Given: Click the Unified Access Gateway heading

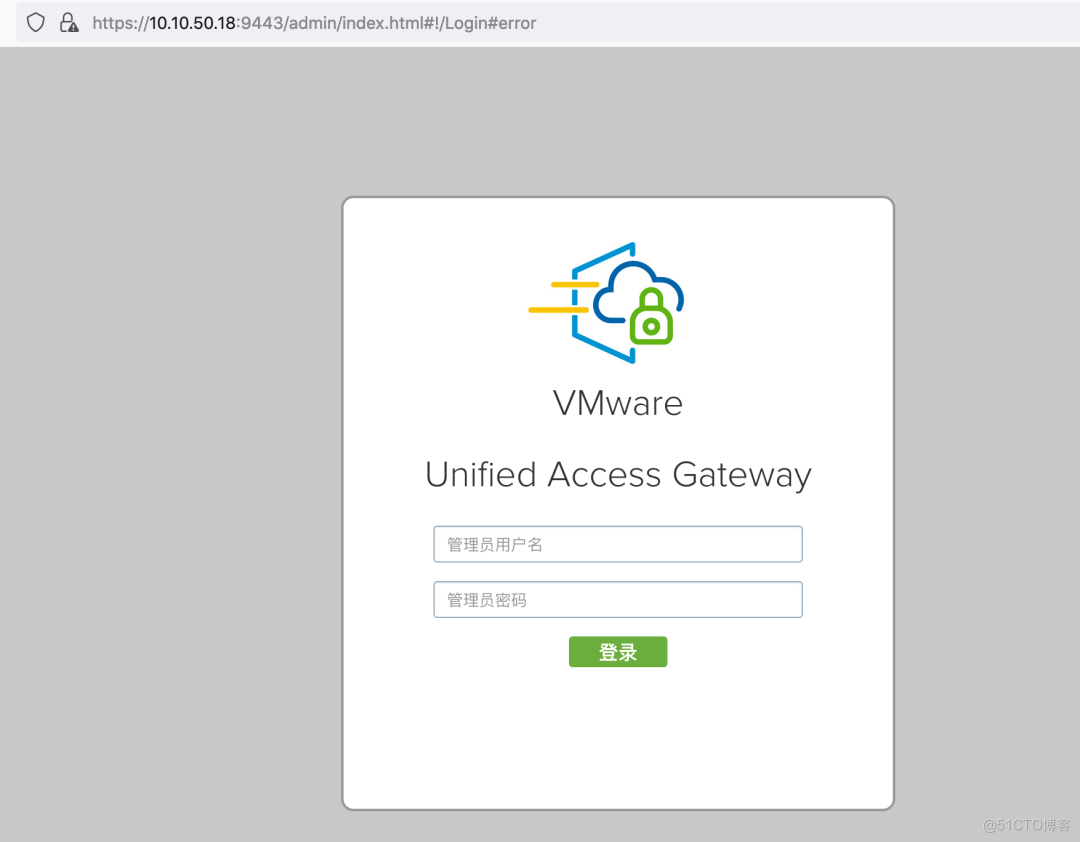Looking at the screenshot, I should [x=617, y=474].
